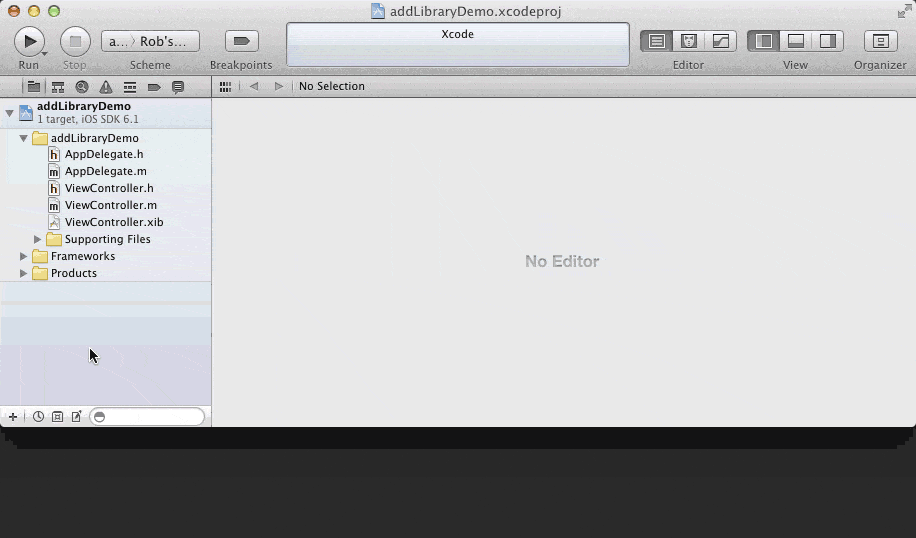Show the Issue navigator warning icon

(x=106, y=87)
